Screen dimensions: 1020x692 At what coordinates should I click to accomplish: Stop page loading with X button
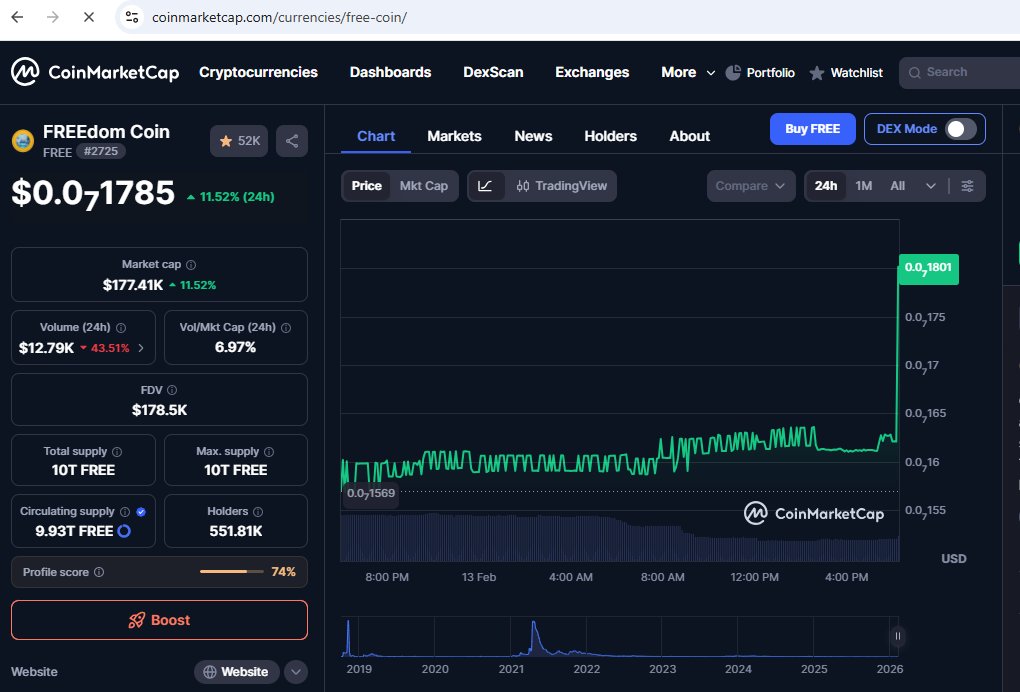tap(89, 17)
